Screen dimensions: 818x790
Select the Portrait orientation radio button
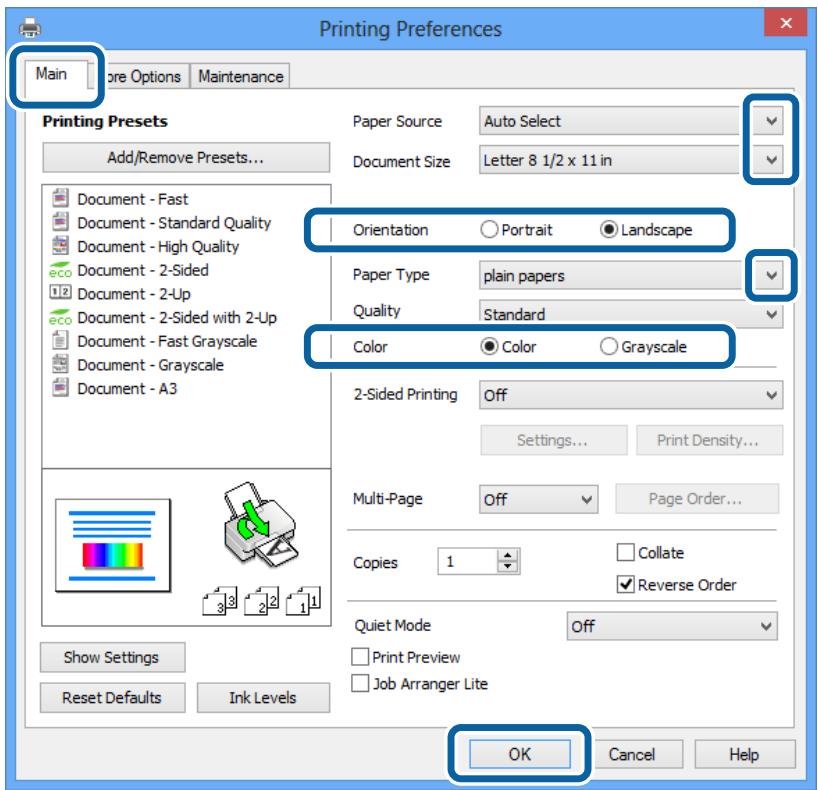489,230
